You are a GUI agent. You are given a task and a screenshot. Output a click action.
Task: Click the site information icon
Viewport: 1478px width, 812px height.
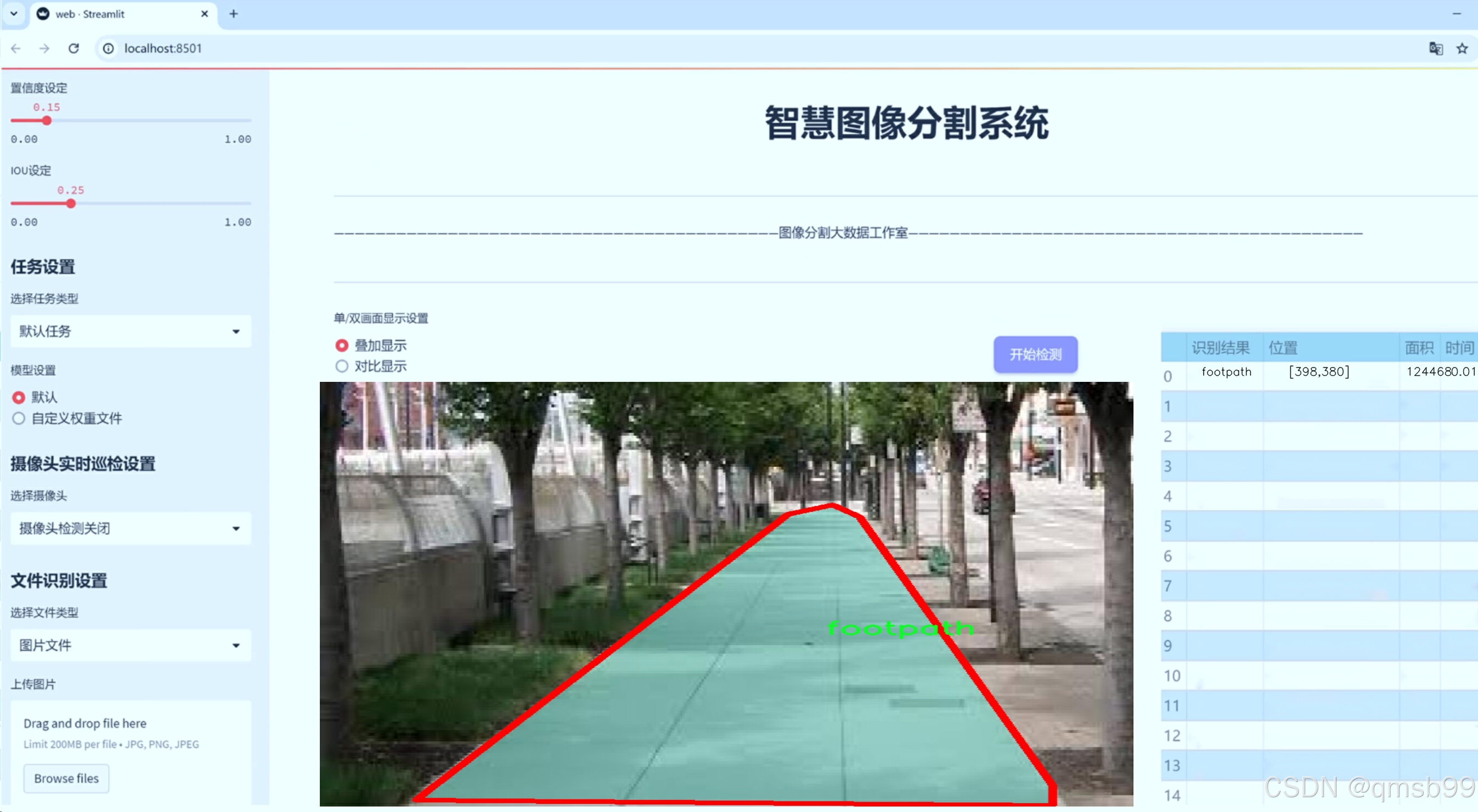coord(109,48)
